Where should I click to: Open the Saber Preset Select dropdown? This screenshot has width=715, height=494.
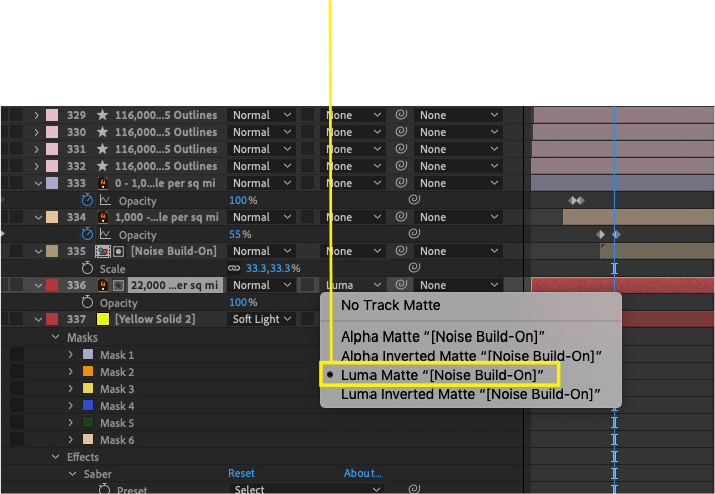(306, 489)
